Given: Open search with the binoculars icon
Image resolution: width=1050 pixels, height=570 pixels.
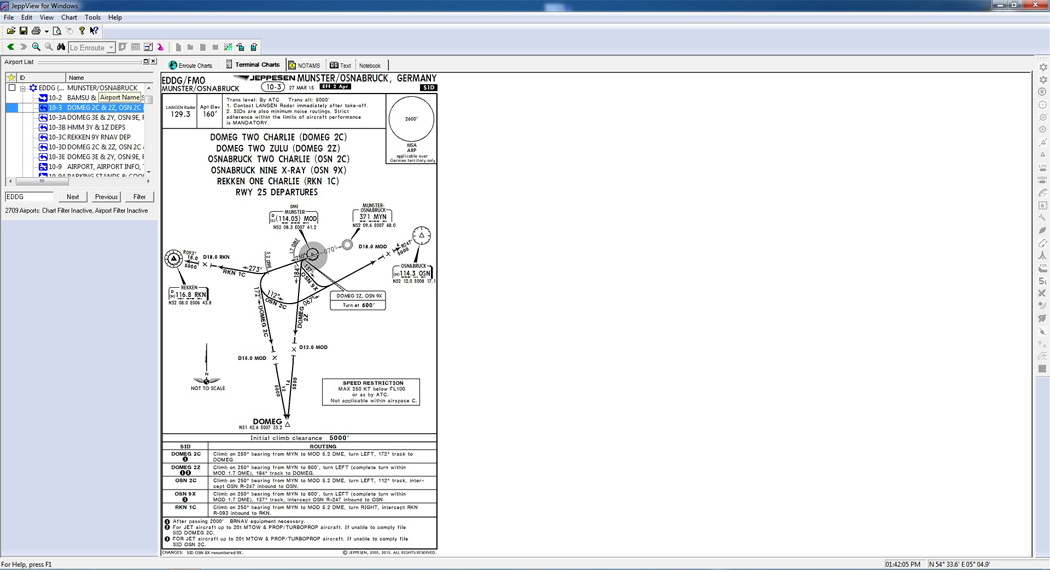Looking at the screenshot, I should coord(61,47).
